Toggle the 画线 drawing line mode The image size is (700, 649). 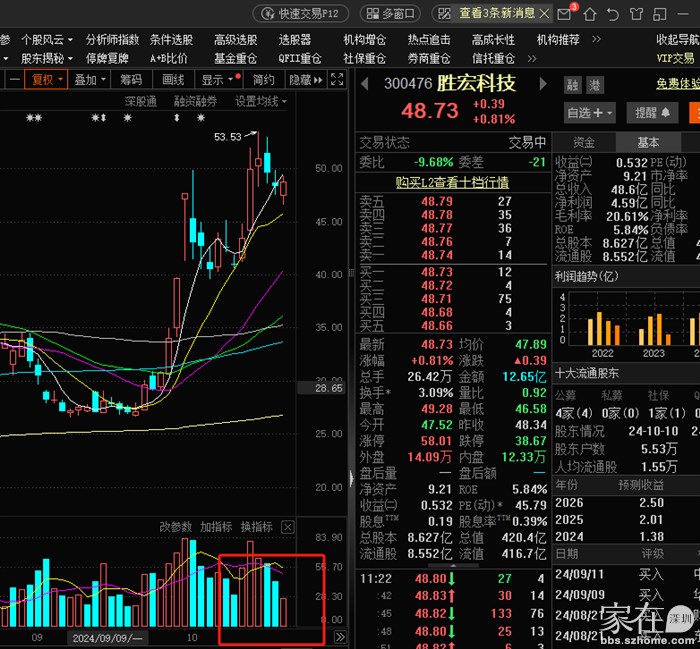click(x=173, y=80)
